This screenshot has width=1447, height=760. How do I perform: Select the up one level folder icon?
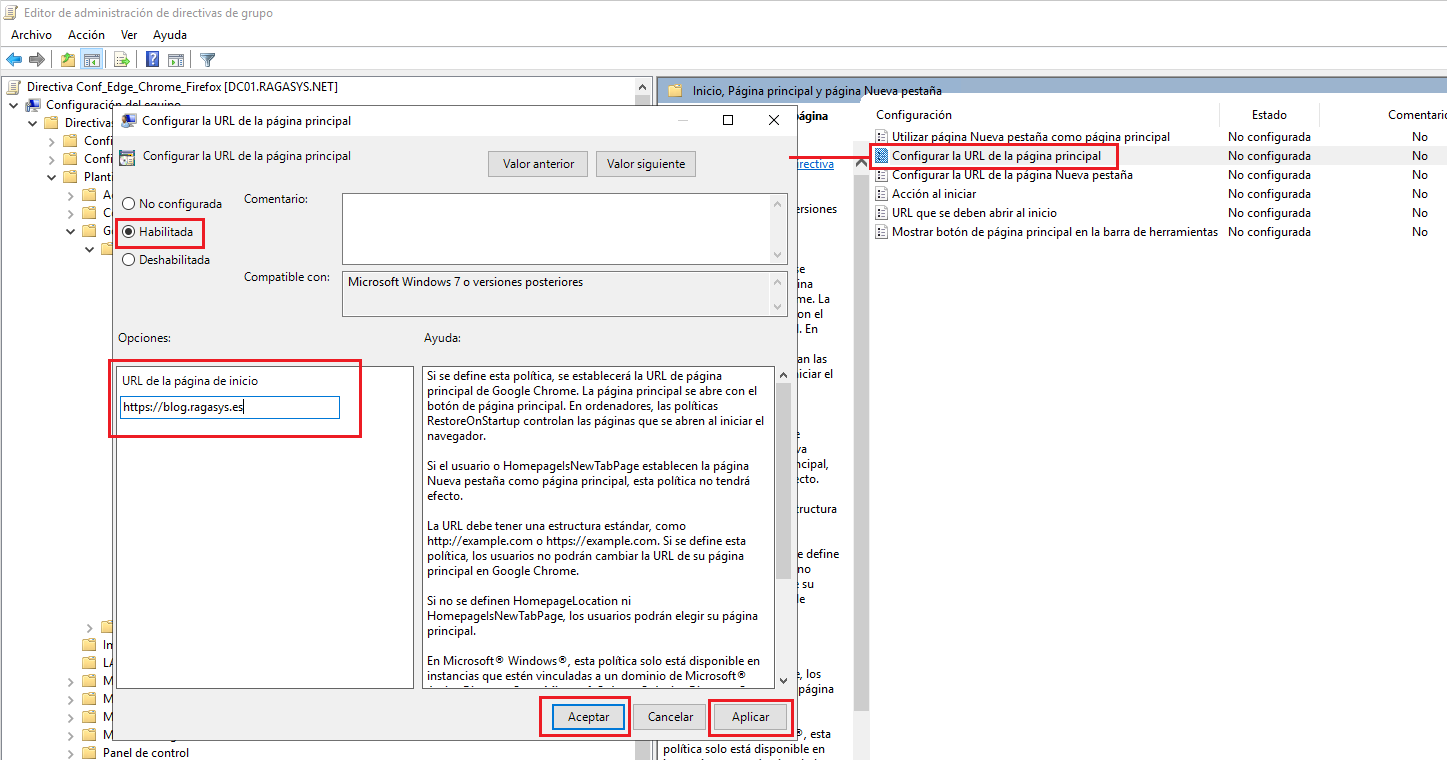tap(66, 59)
